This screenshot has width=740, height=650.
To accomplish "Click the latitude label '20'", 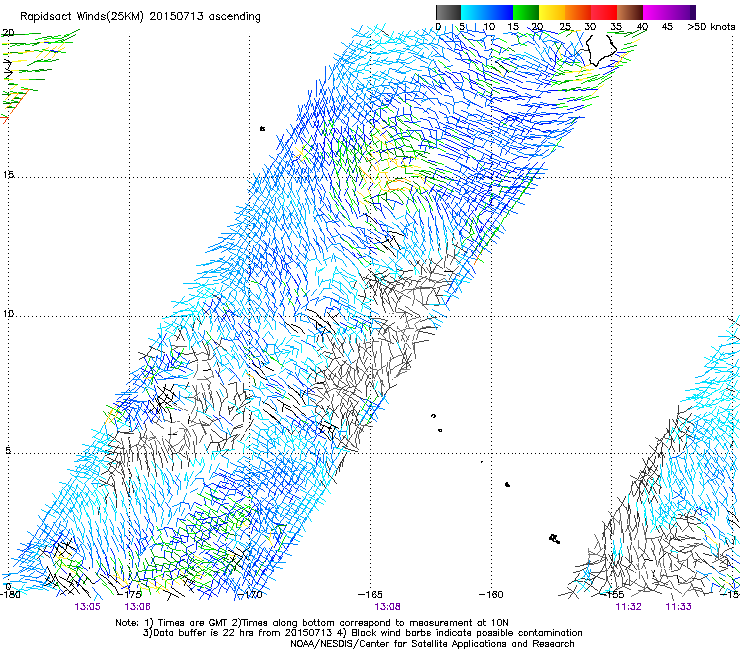I will 8,33.
